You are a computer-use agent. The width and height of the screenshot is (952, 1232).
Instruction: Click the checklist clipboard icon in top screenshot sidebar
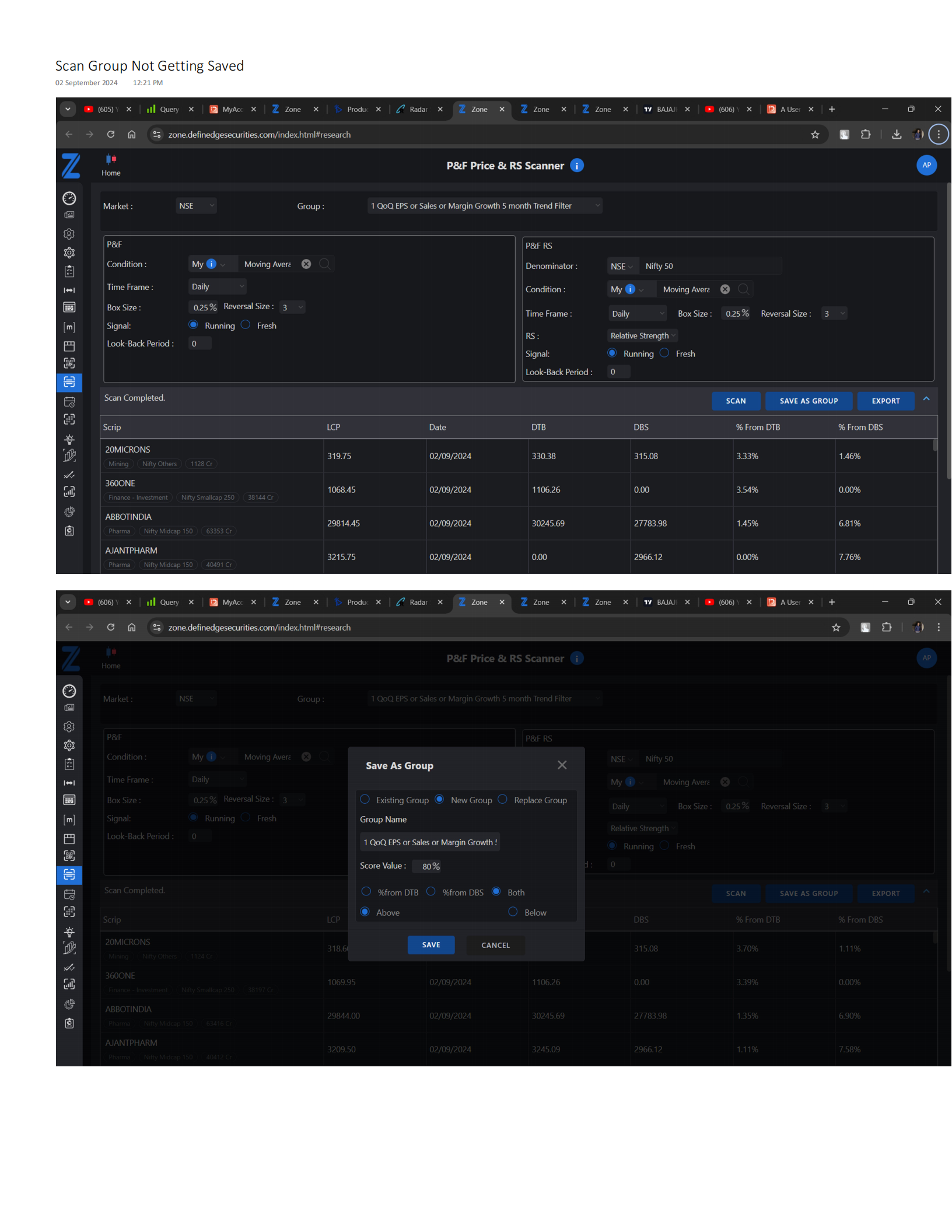coord(69,271)
